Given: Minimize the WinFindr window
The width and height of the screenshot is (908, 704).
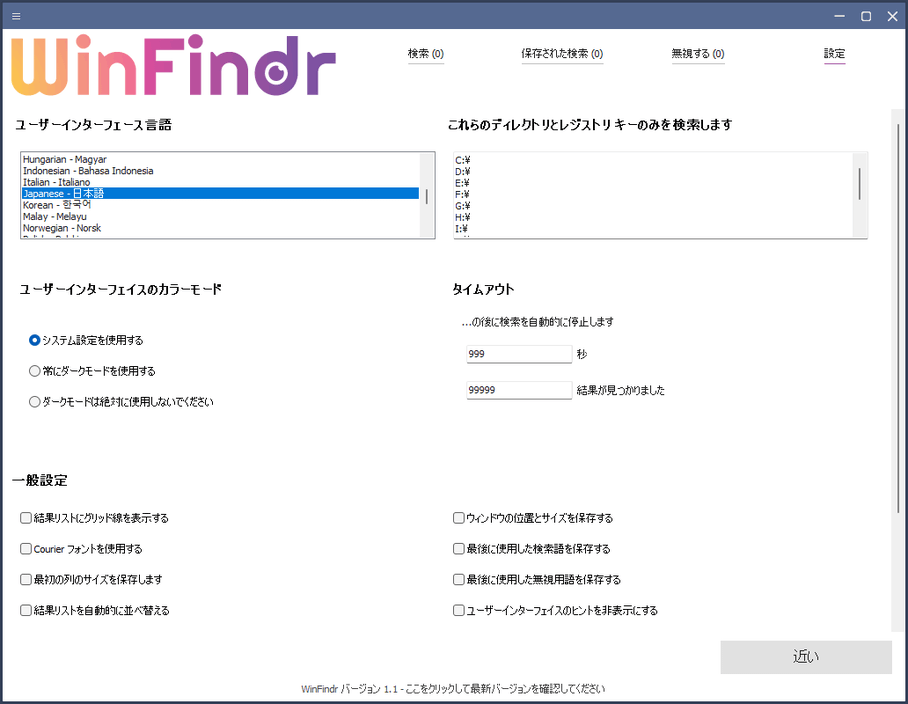Looking at the screenshot, I should coord(839,16).
